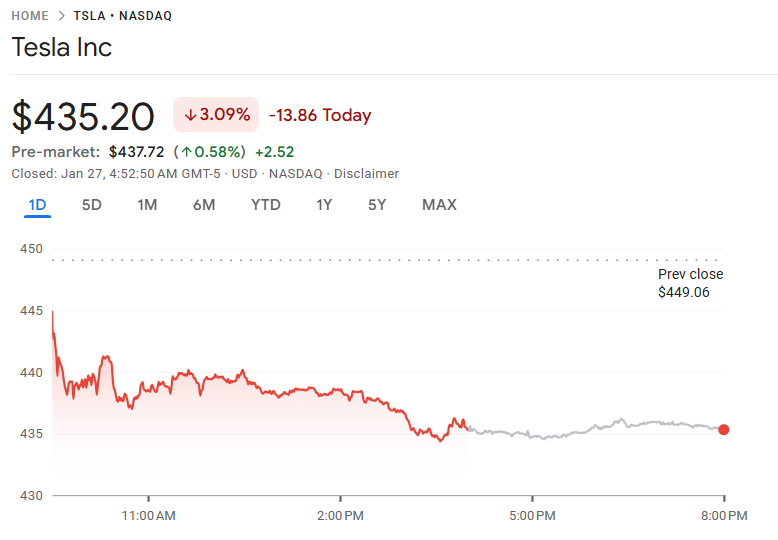This screenshot has width=778, height=540.
Task: Click the Prev close $449.06 label
Action: pyautogui.click(x=690, y=283)
